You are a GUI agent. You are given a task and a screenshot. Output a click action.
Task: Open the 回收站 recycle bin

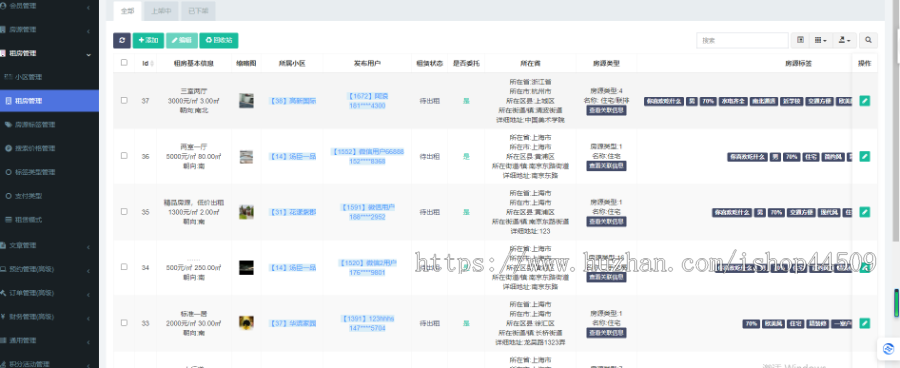tap(219, 40)
